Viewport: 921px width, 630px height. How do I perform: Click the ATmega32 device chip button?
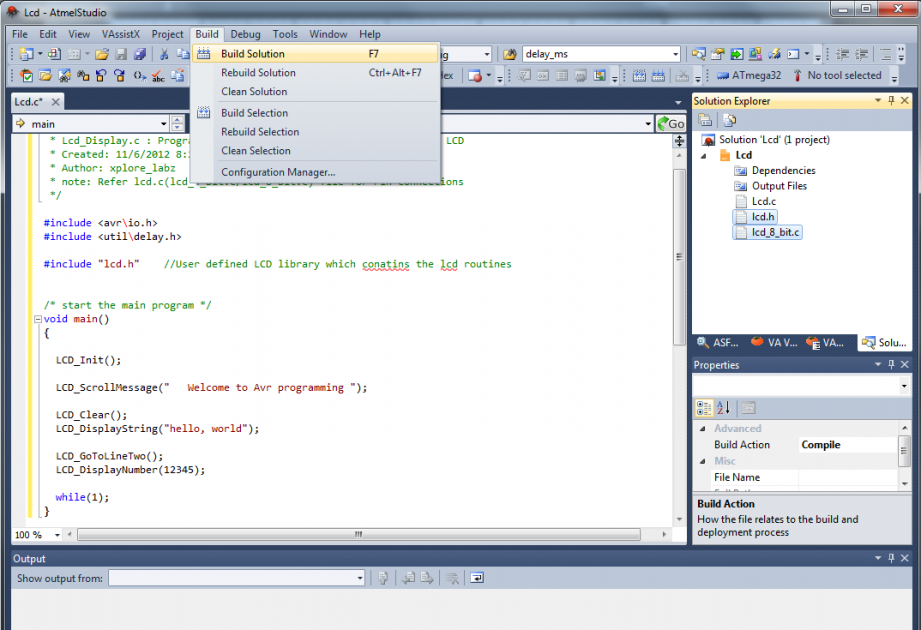pos(749,75)
